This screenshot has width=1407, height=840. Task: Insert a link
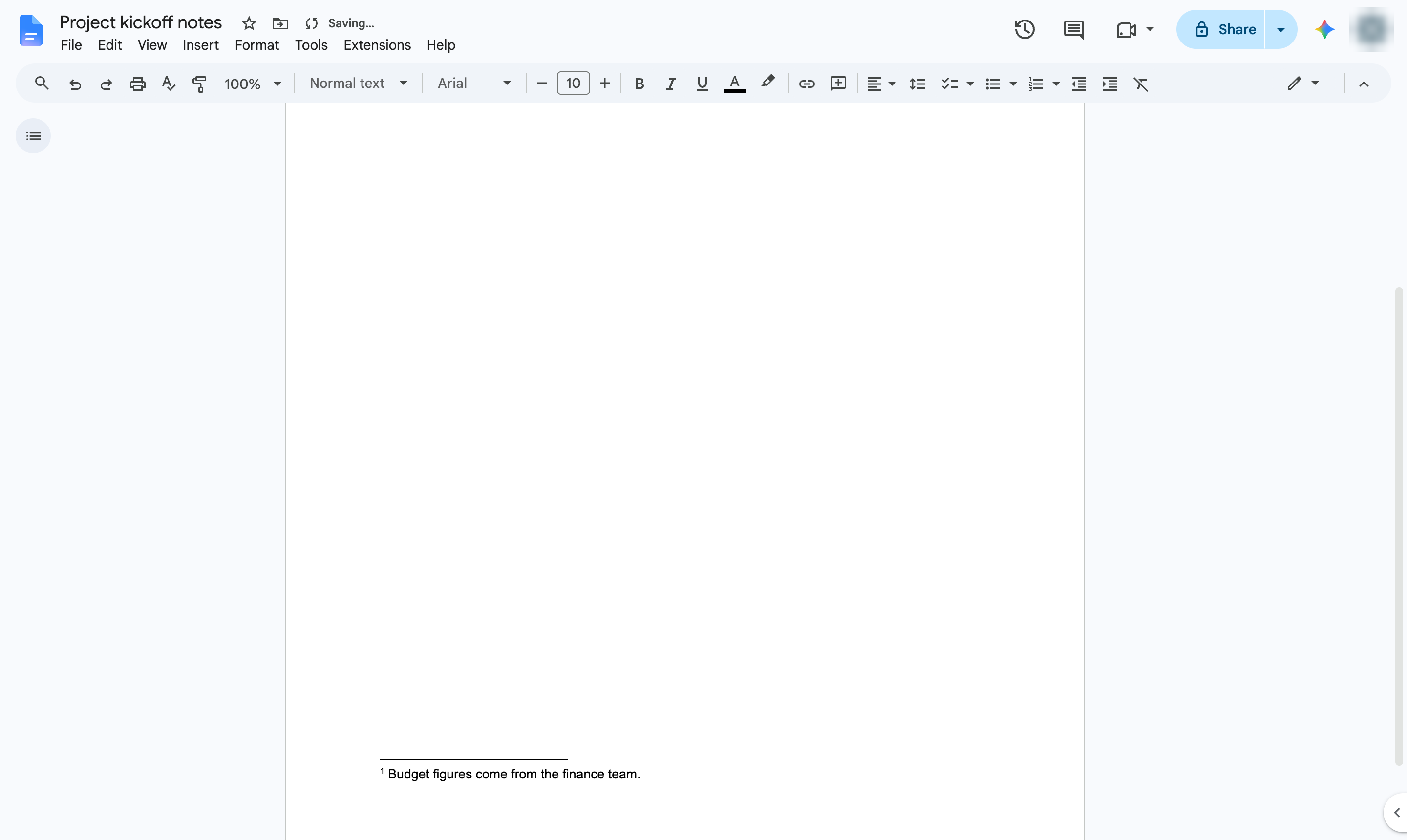(806, 84)
